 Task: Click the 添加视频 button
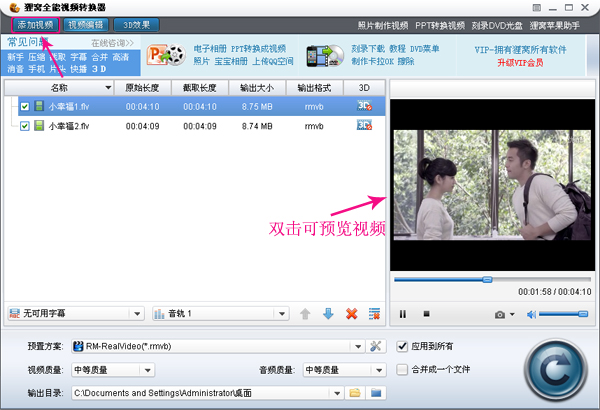[35, 25]
